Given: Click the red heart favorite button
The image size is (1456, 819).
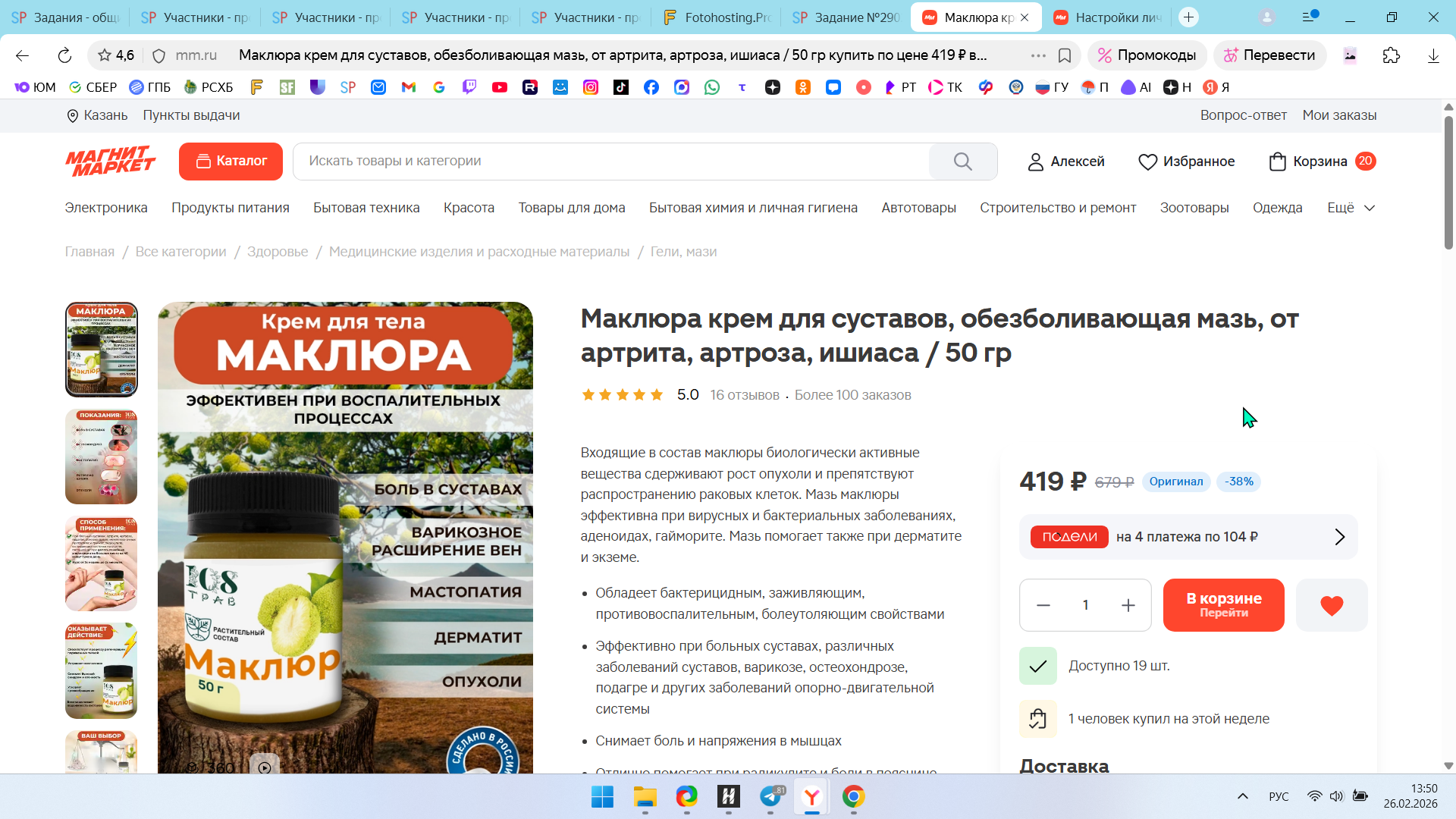Looking at the screenshot, I should (x=1331, y=605).
